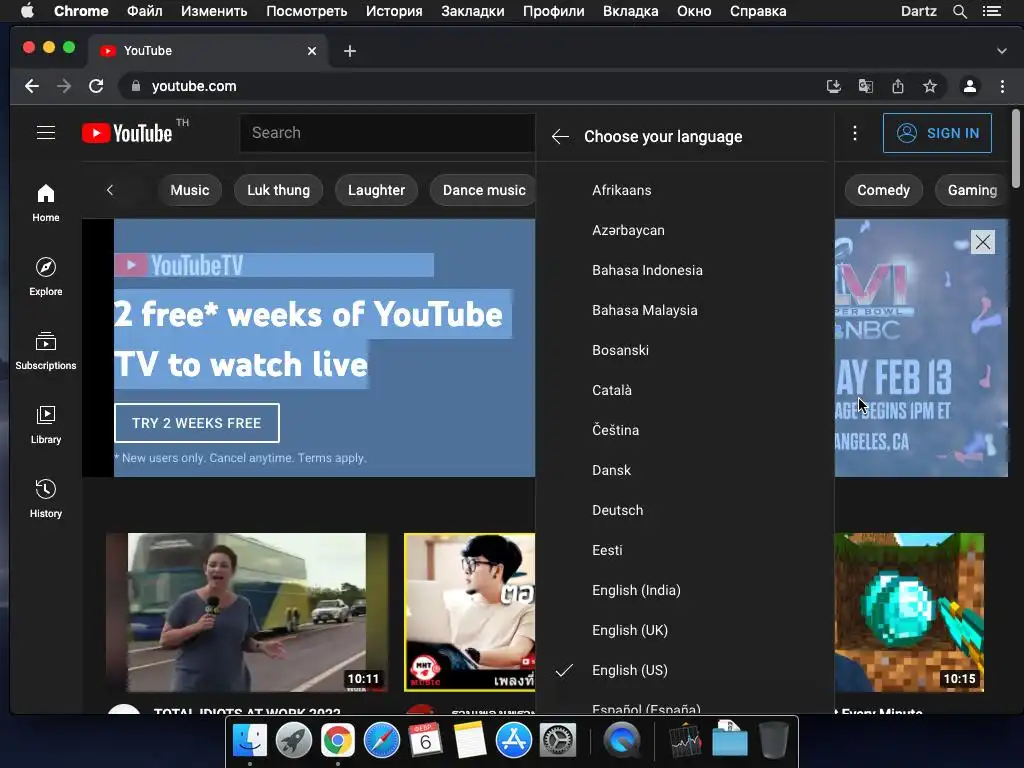
Task: Open Finder from the dock
Action: point(250,741)
